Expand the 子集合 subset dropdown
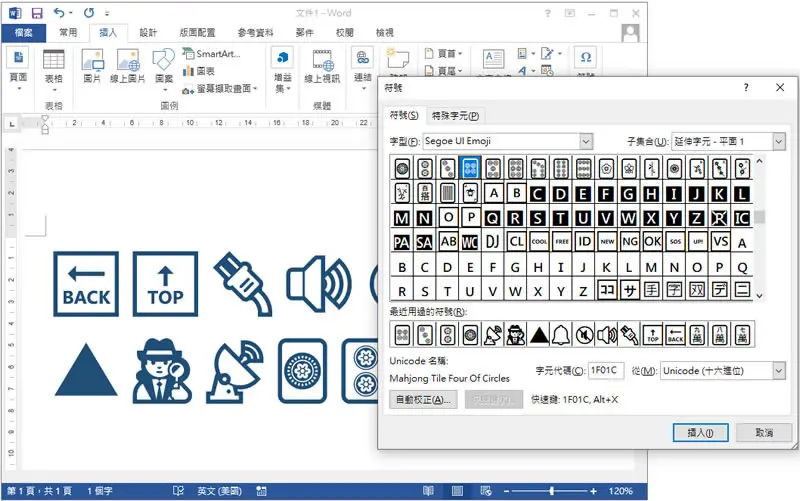This screenshot has width=800, height=501. click(779, 141)
